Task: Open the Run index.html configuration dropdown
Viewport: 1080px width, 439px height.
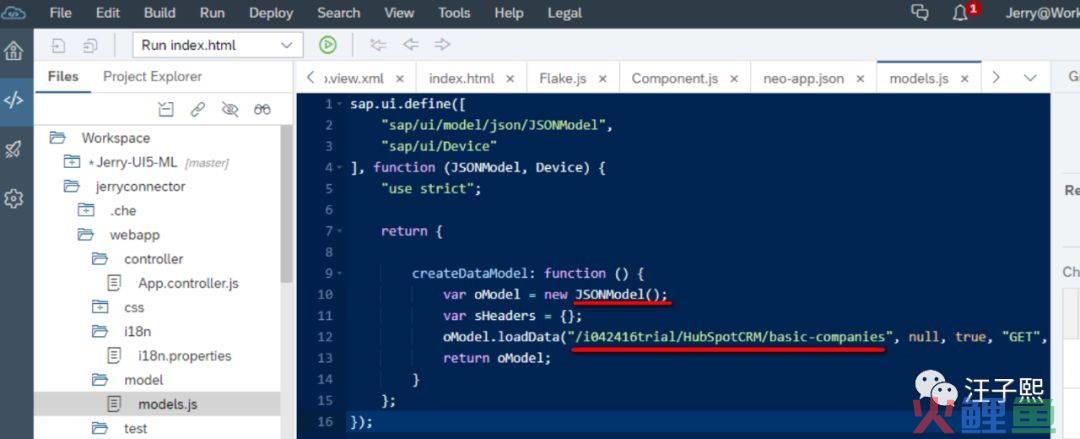Action: (288, 45)
